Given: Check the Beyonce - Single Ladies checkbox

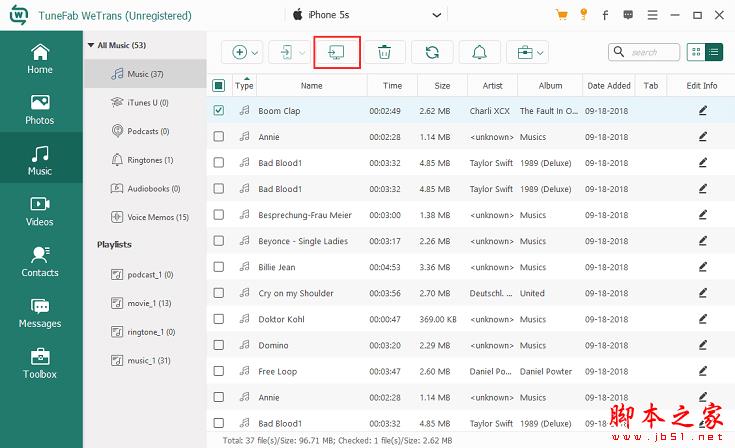Looking at the screenshot, I should (x=218, y=241).
